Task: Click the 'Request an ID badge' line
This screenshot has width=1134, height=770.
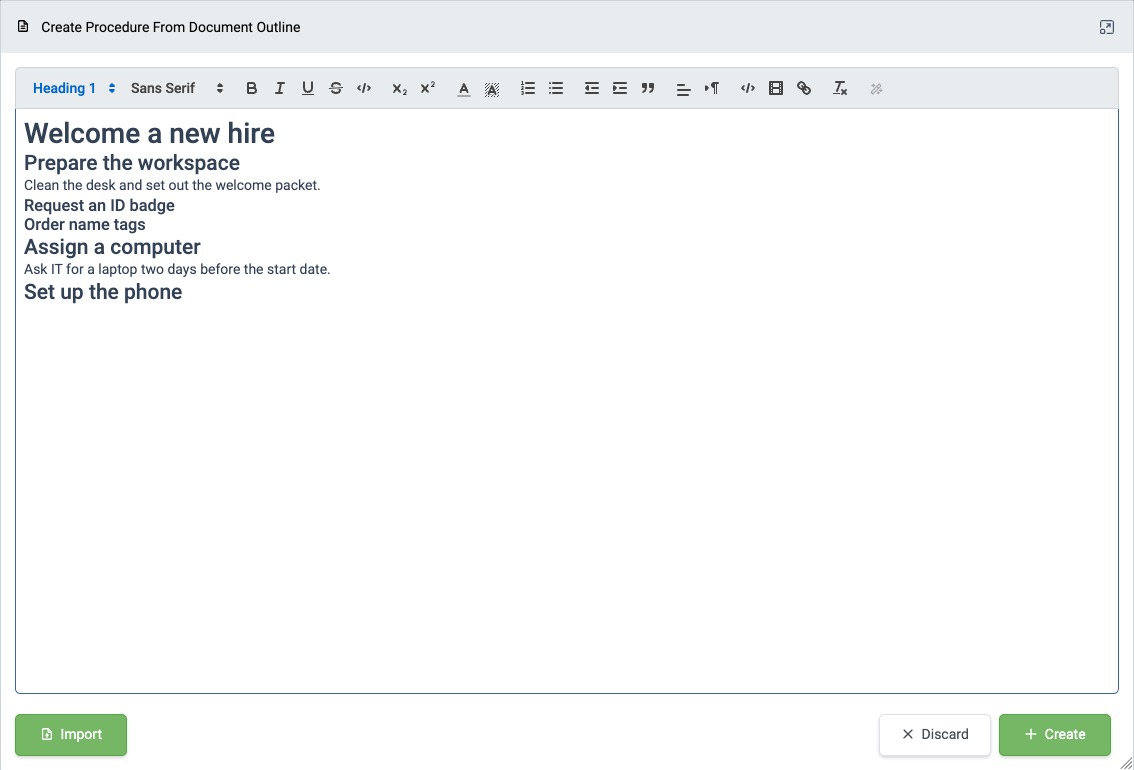Action: click(99, 205)
